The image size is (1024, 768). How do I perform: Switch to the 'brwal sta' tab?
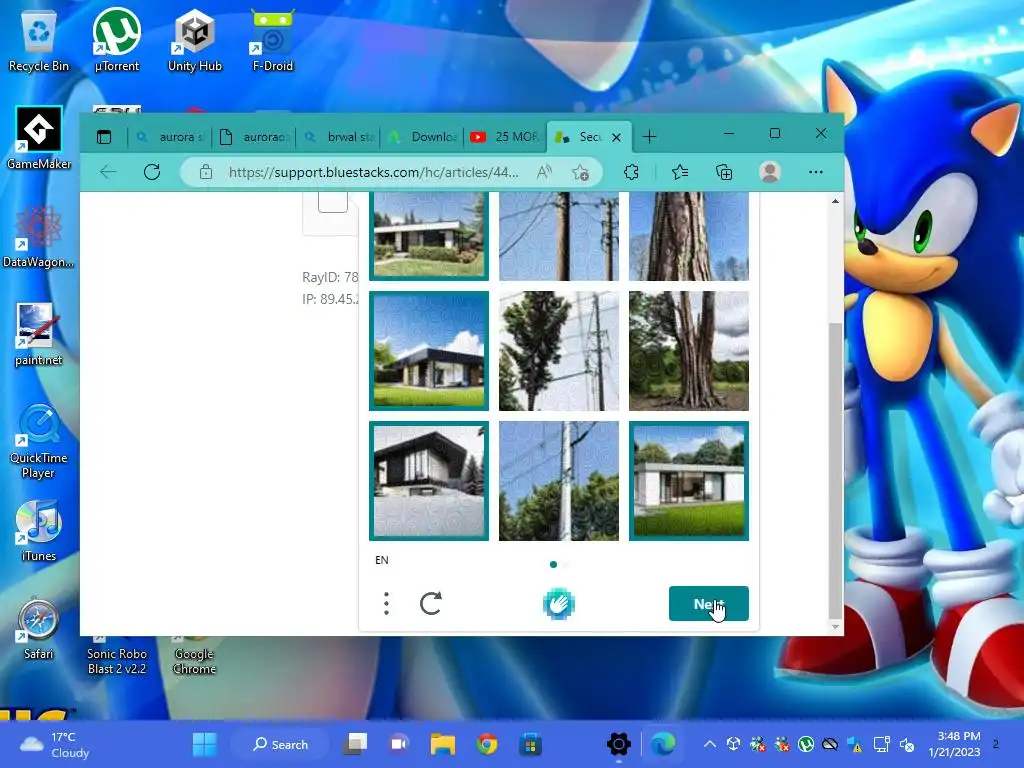pos(340,137)
